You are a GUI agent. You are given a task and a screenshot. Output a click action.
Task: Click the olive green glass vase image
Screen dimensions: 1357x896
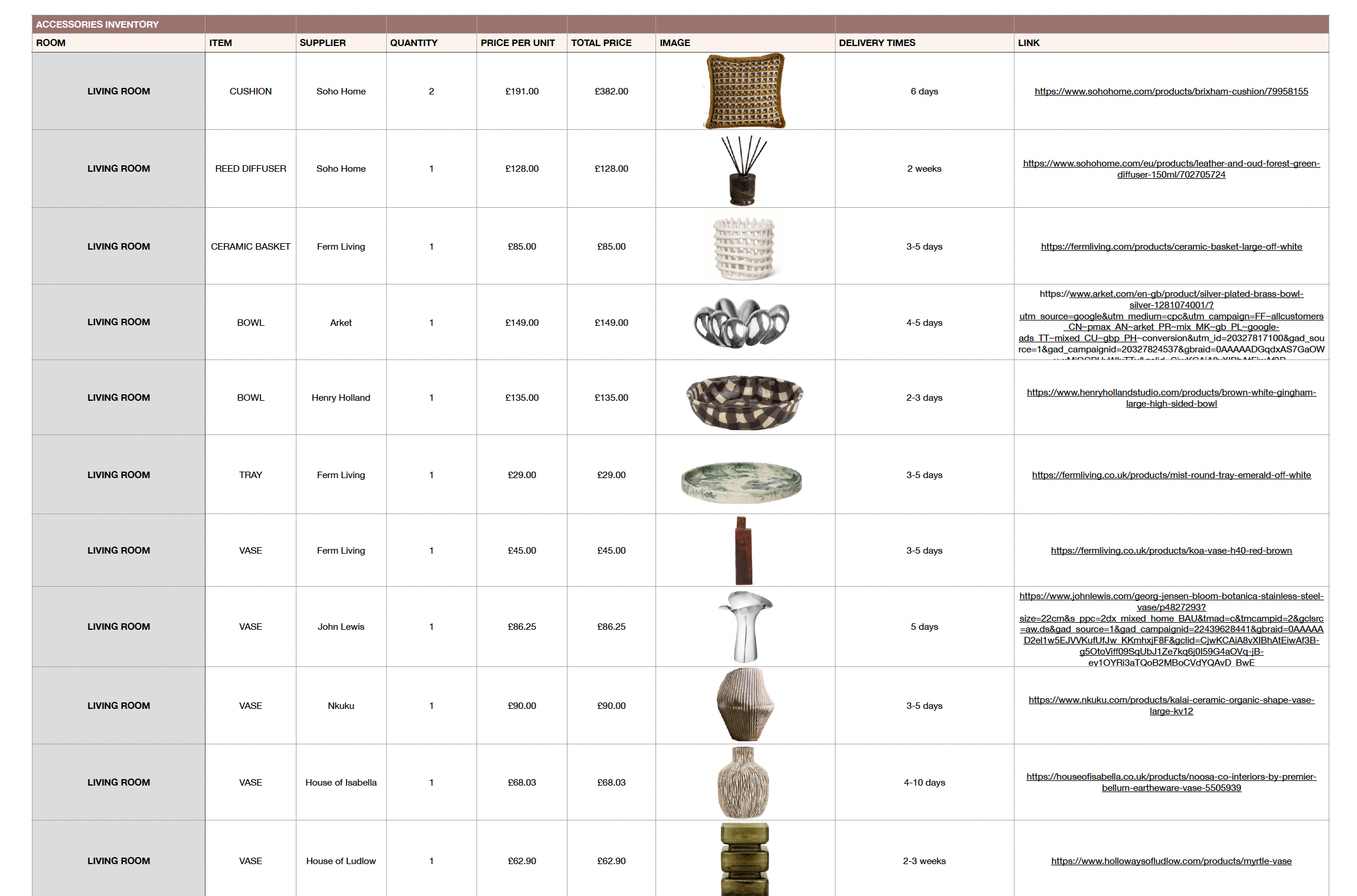pos(744,859)
